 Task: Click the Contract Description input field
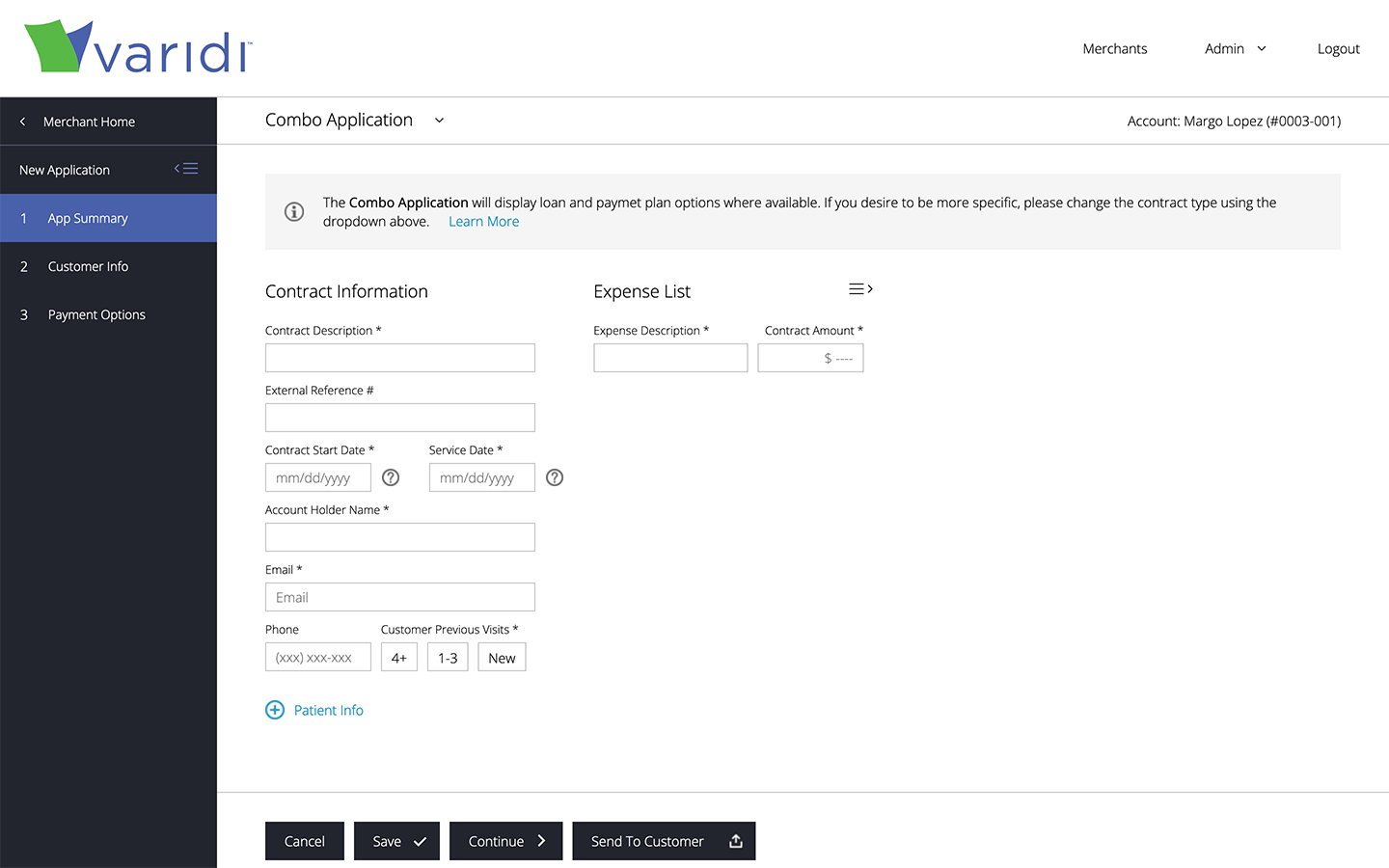coord(399,358)
